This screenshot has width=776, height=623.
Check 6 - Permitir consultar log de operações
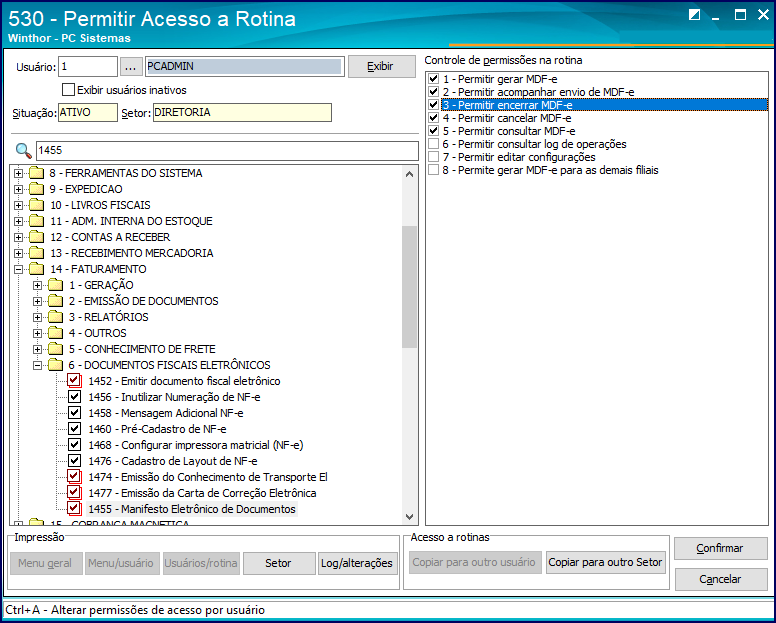click(434, 144)
